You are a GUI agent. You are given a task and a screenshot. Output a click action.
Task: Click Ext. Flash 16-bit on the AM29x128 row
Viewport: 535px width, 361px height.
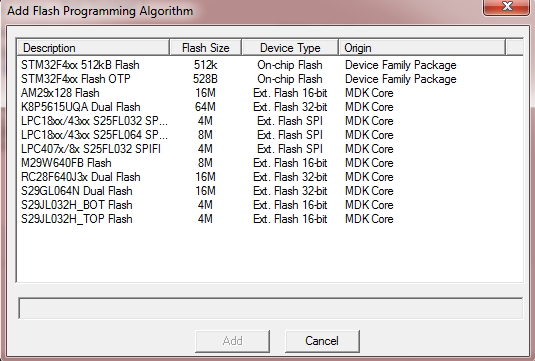(290, 93)
